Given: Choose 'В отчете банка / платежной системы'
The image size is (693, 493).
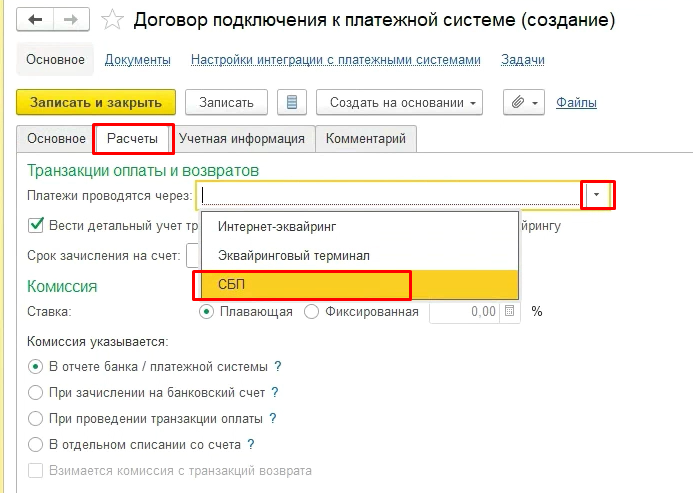Looking at the screenshot, I should click(35, 367).
